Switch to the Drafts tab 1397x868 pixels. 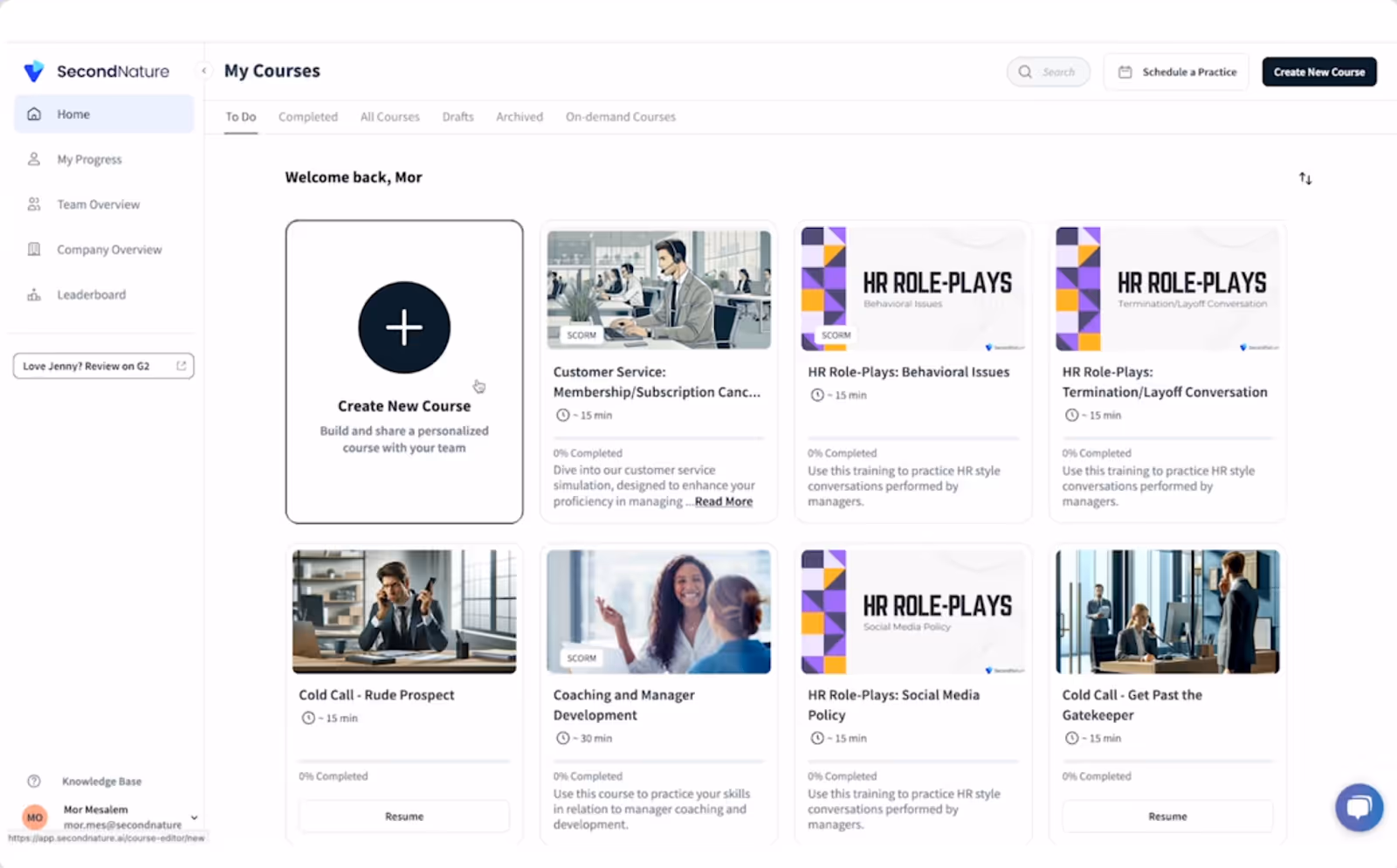pos(458,117)
